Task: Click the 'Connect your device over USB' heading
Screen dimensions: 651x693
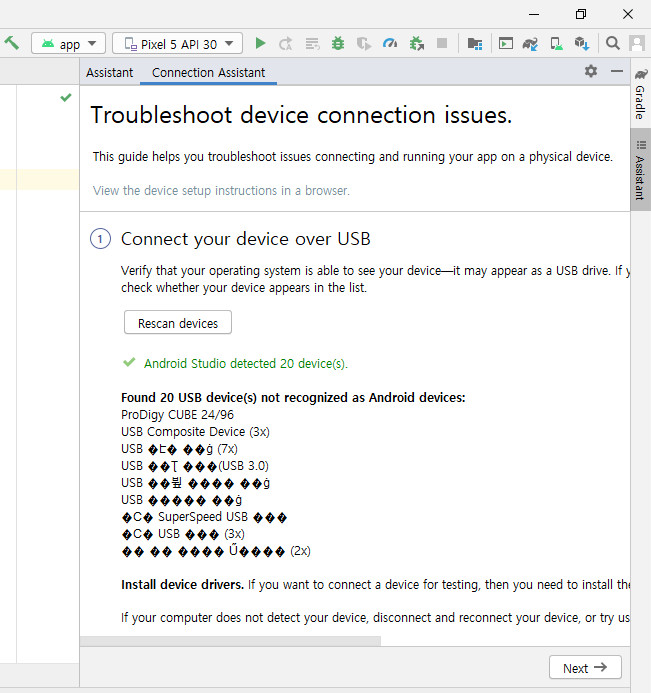Action: click(x=246, y=239)
